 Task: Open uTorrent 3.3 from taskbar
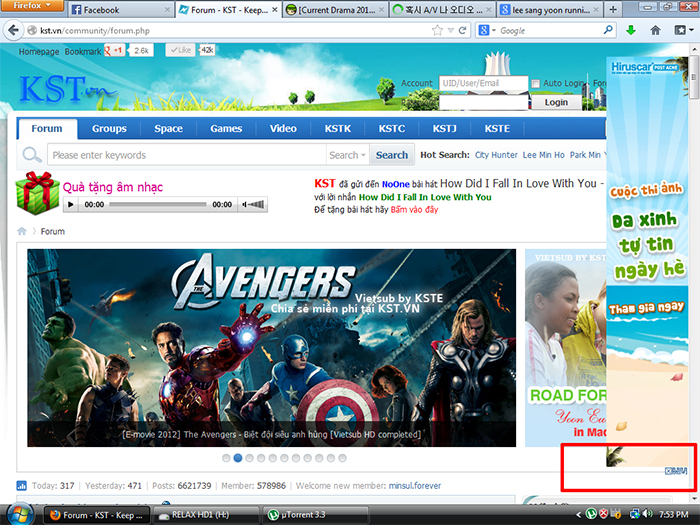(x=315, y=515)
